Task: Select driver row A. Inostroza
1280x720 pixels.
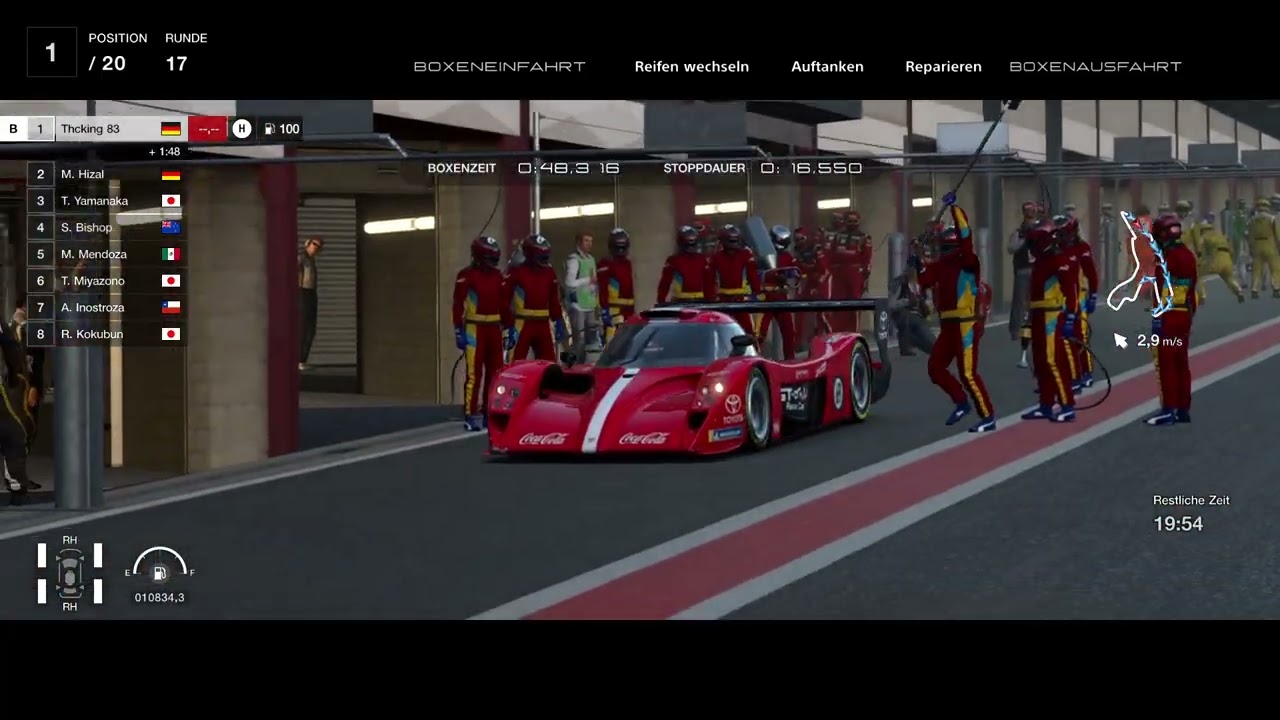Action: [x=105, y=307]
